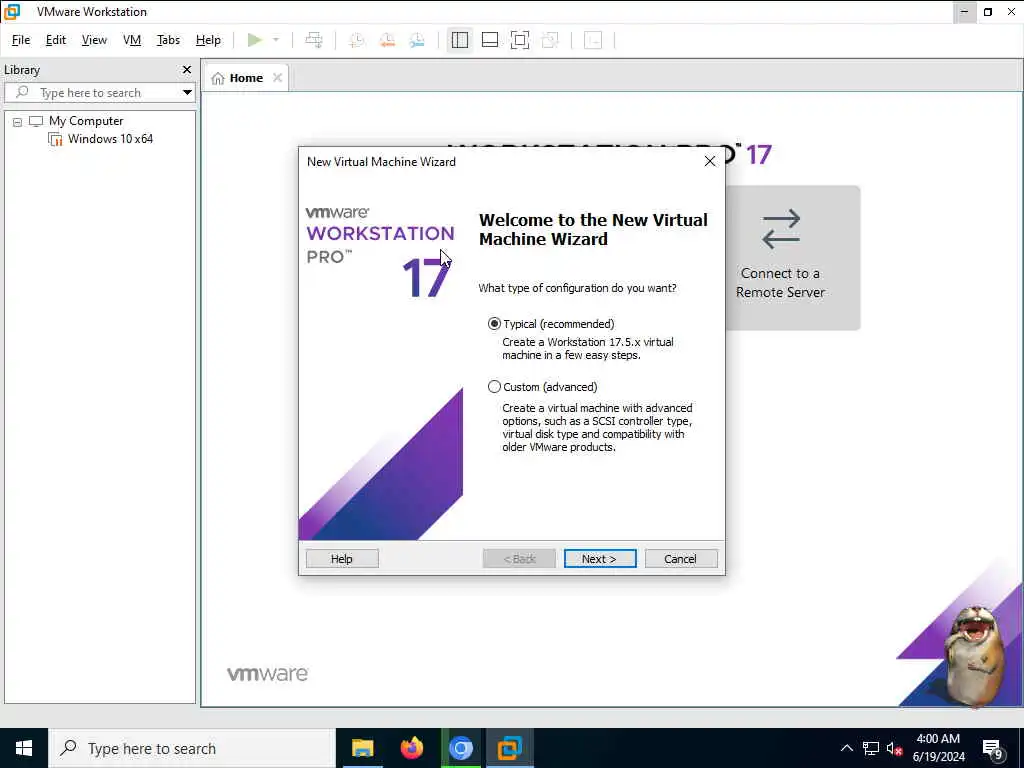The width and height of the screenshot is (1024, 768).
Task: Click the Cancel button in wizard
Action: coord(681,558)
